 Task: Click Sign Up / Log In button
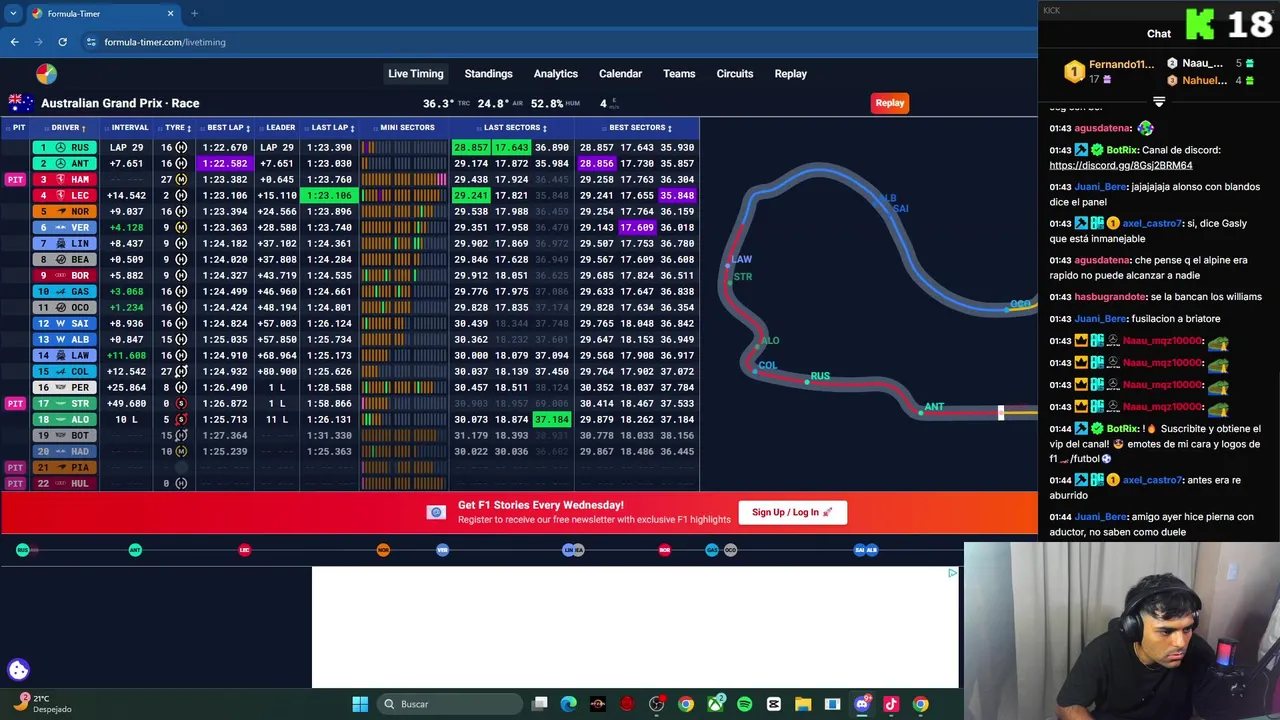coord(792,513)
